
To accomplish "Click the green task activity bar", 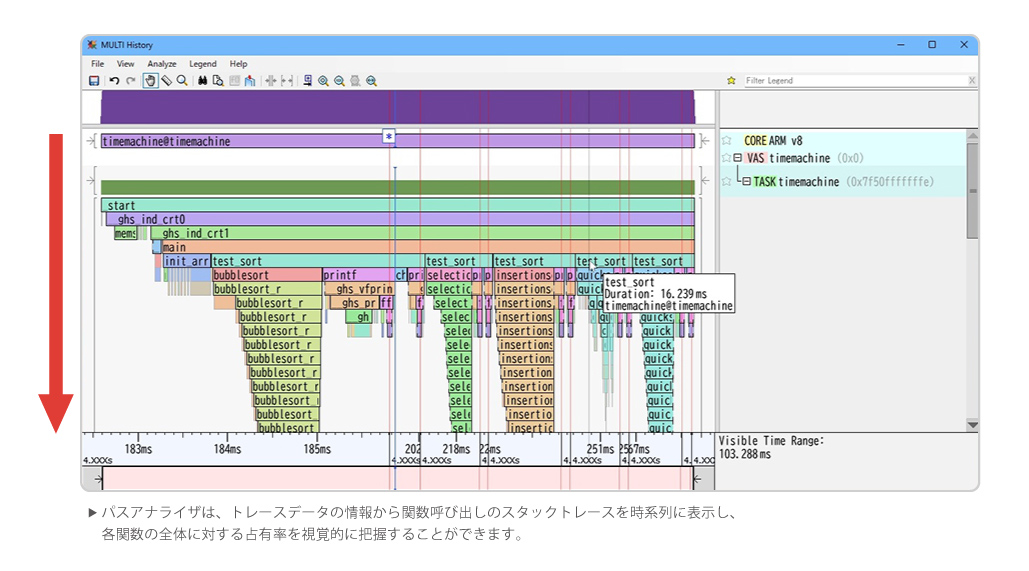I will 398,187.
